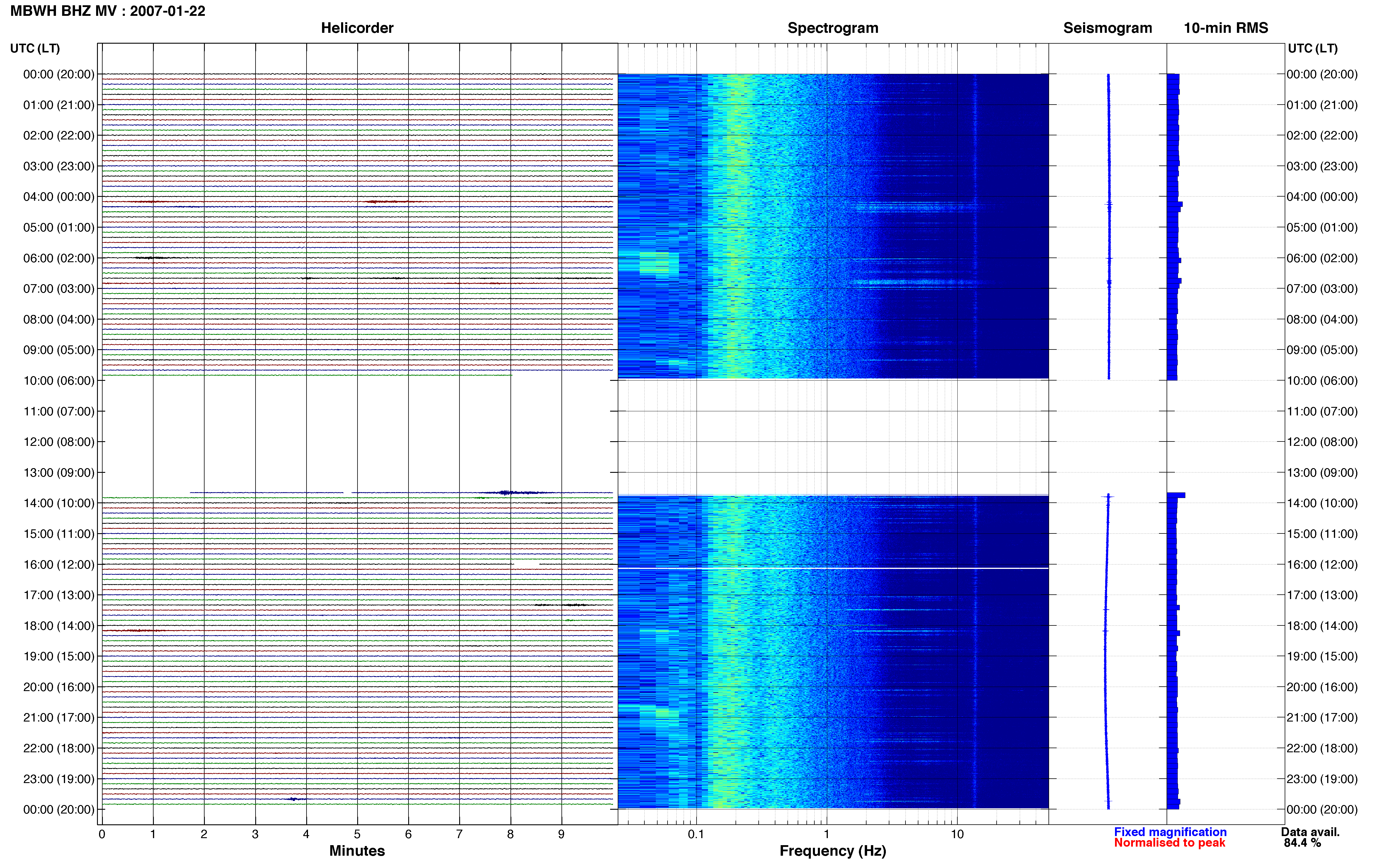Click the "Helicorder" panel heading

(357, 28)
